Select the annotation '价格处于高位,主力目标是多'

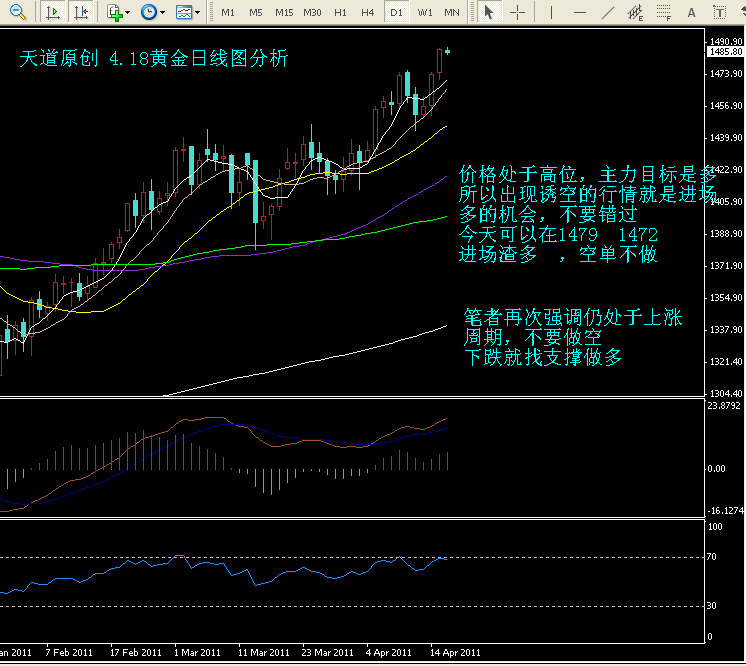coord(588,175)
